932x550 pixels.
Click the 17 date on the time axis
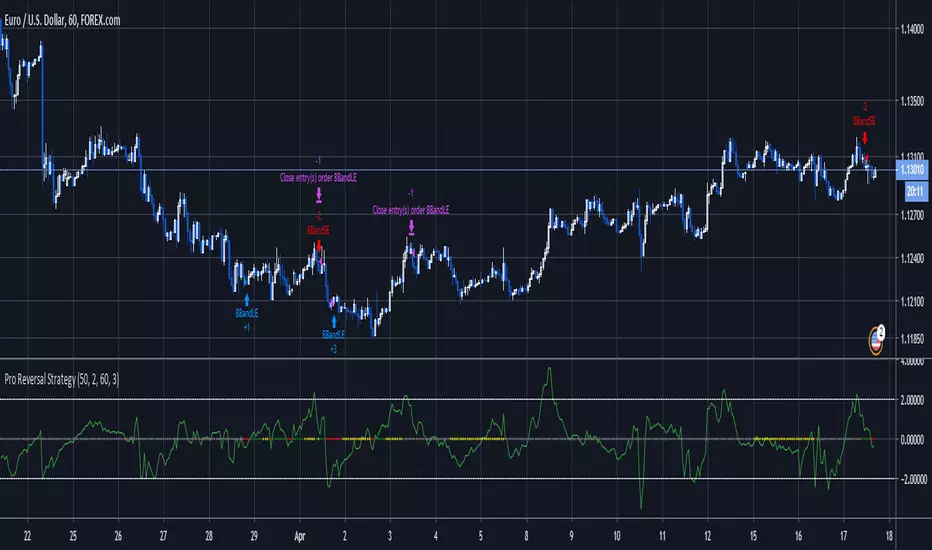point(843,536)
